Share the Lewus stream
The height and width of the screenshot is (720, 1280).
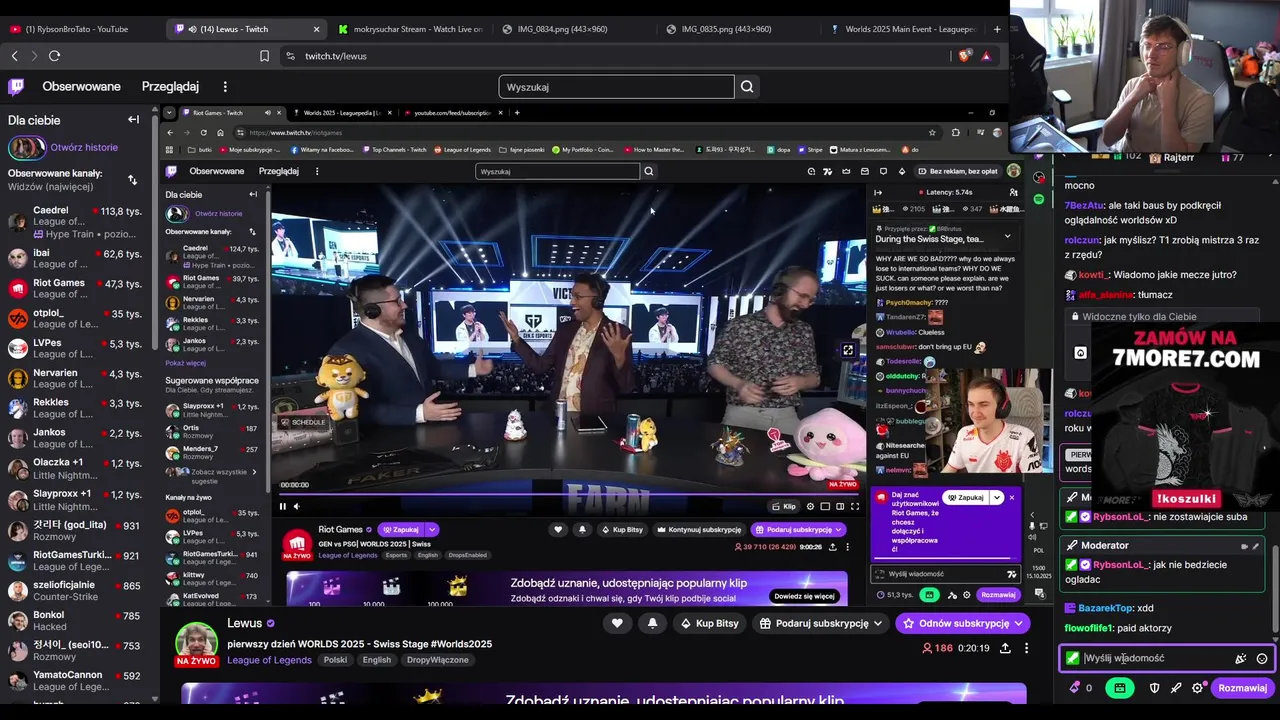point(1005,648)
